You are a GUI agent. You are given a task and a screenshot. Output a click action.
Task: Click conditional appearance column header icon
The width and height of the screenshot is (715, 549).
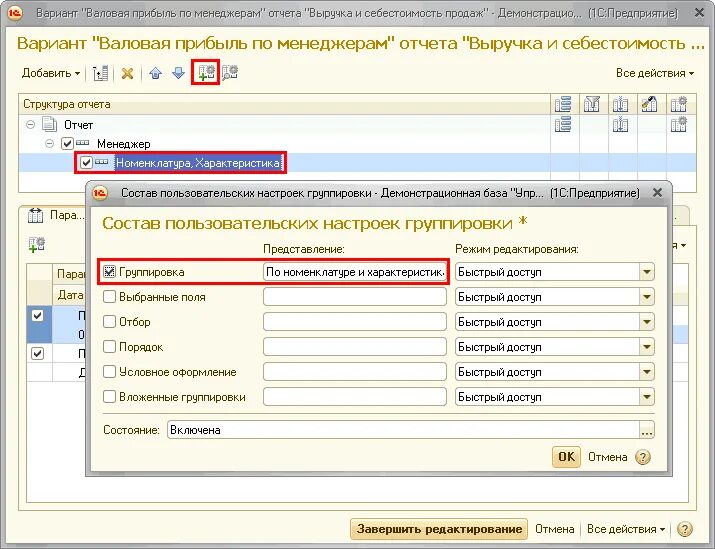pyautogui.click(x=649, y=104)
